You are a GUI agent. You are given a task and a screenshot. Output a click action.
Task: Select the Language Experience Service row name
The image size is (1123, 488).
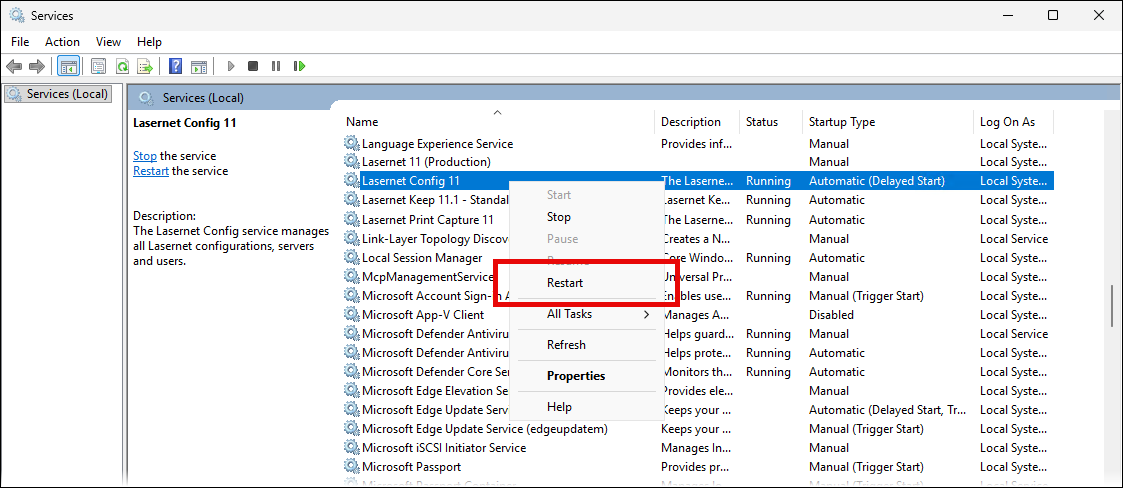tap(437, 143)
